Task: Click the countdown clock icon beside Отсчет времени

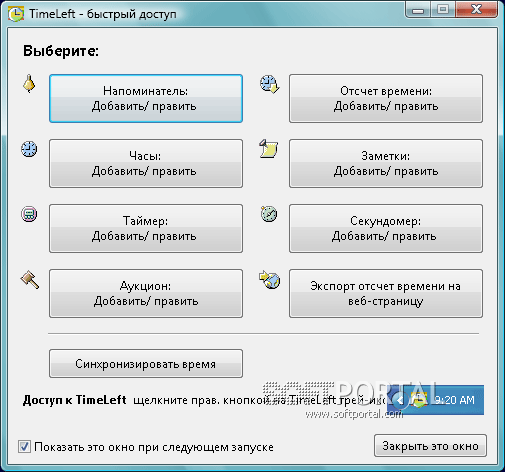Action: 269,84
